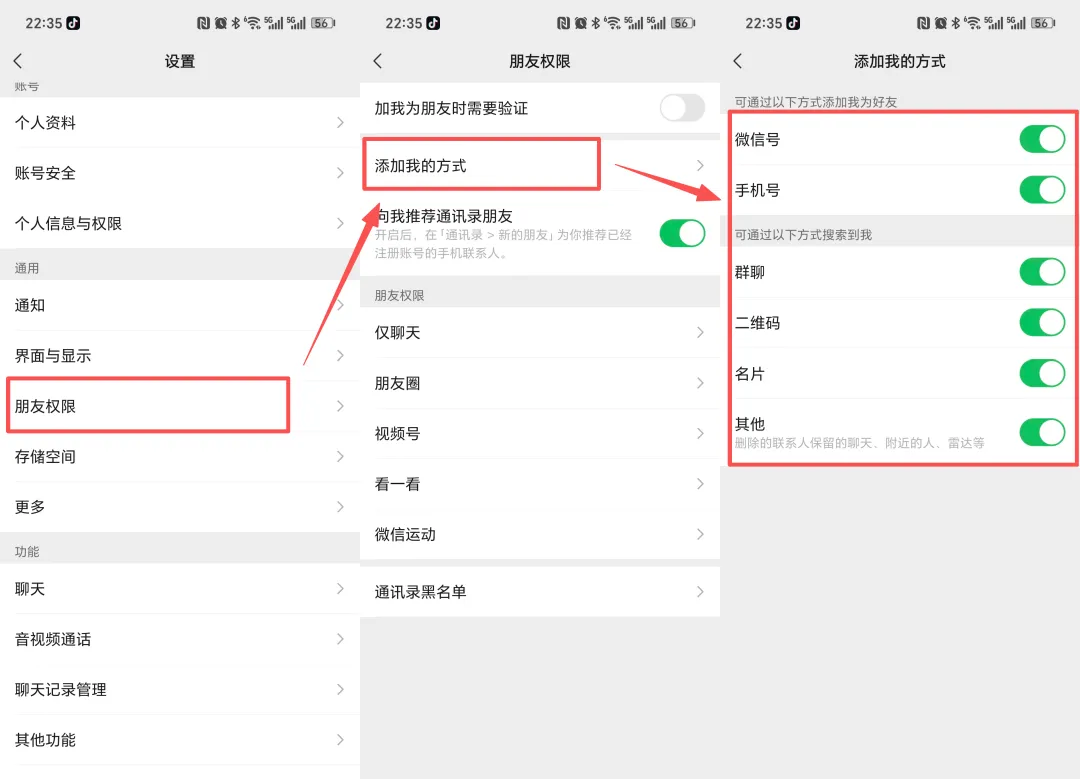Open chevron next to 更多
Viewport: 1080px width, 779px height.
tap(340, 507)
